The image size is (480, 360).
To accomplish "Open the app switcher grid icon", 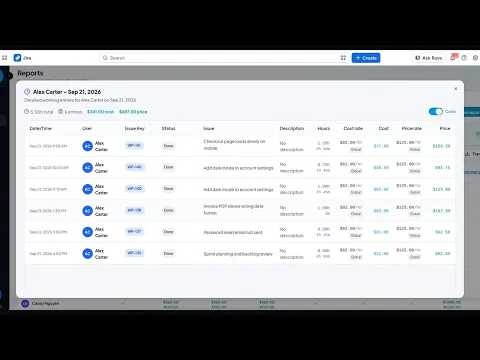I will click(4, 58).
